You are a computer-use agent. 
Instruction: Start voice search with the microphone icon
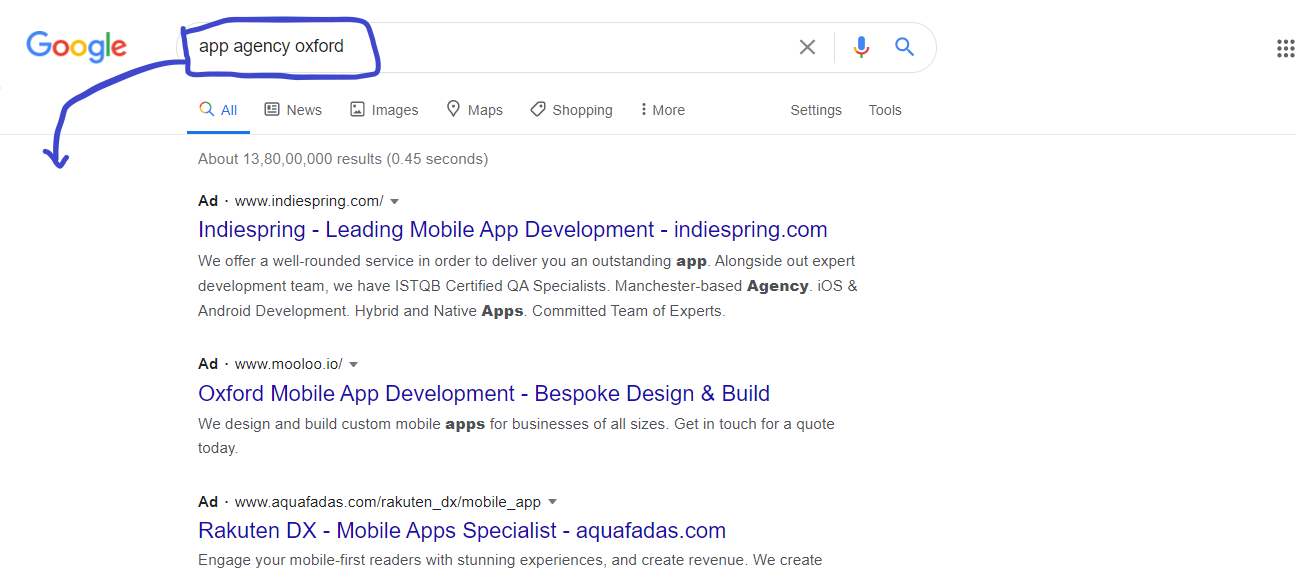click(861, 47)
